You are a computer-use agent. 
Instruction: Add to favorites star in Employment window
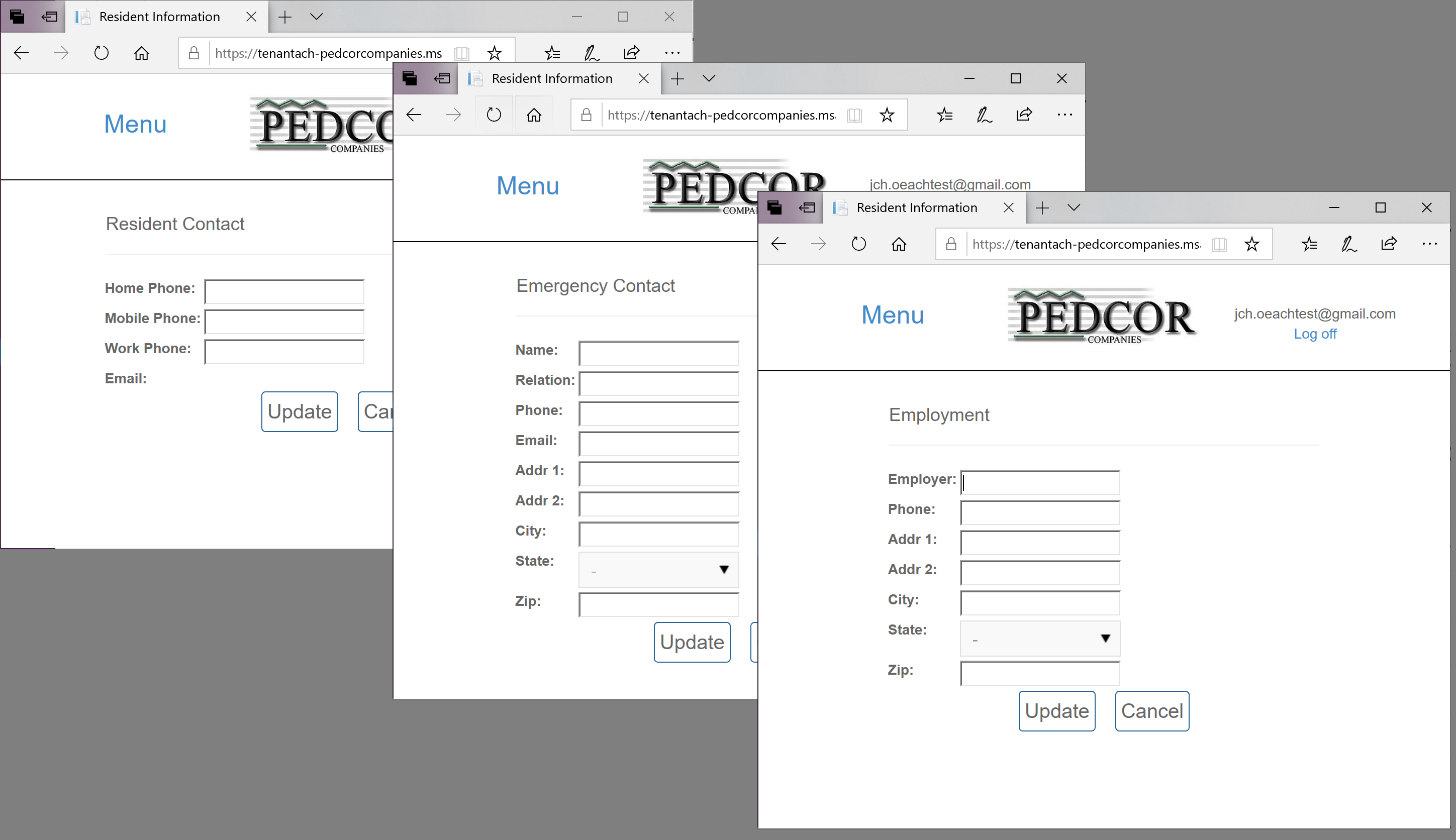point(1251,244)
